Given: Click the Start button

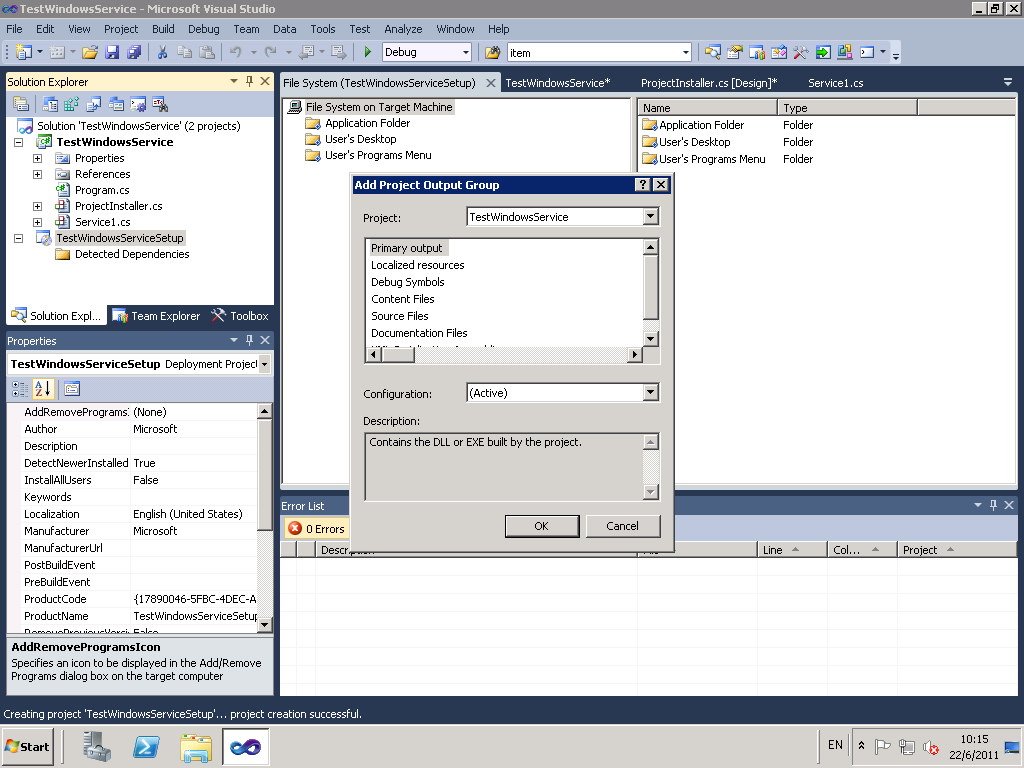Looking at the screenshot, I should (x=27, y=746).
